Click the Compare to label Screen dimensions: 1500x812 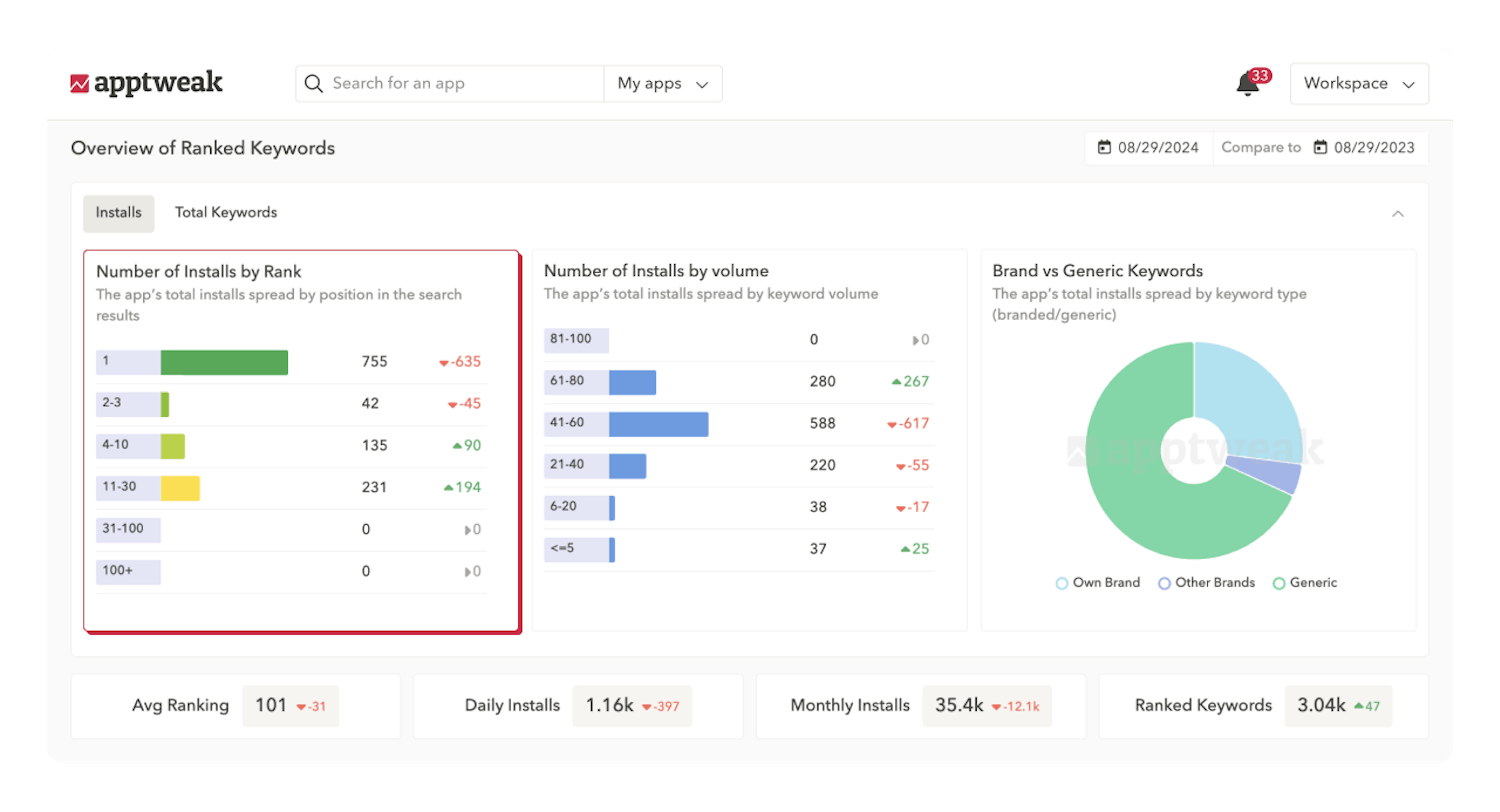(x=1261, y=147)
